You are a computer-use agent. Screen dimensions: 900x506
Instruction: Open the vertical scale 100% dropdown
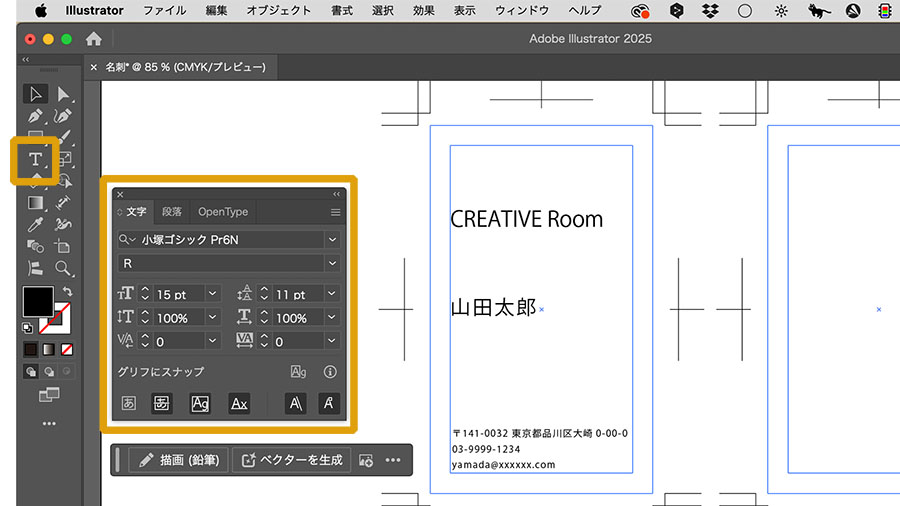[x=212, y=317]
